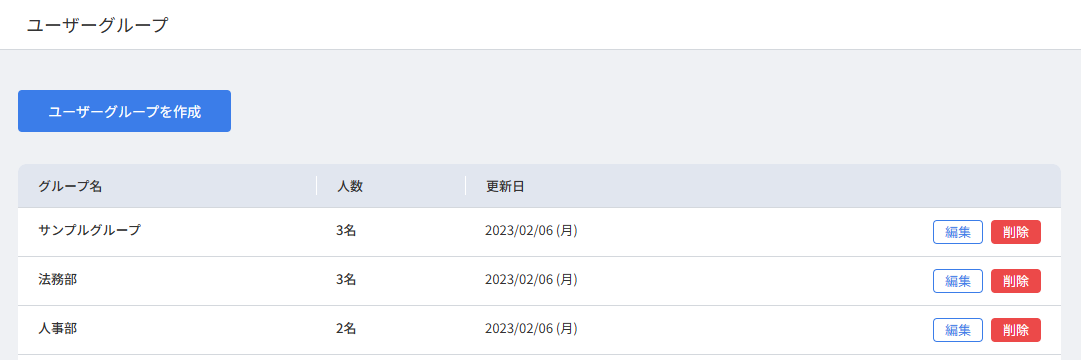Edit the 人事部 group

coord(958,330)
